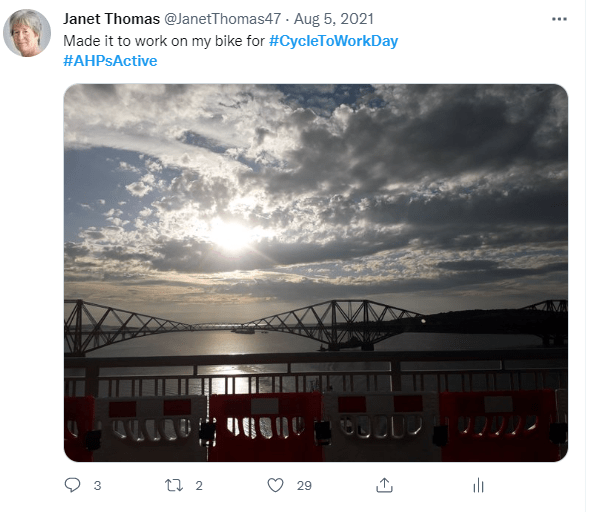
Task: Open the share upload icon
Action: (384, 485)
